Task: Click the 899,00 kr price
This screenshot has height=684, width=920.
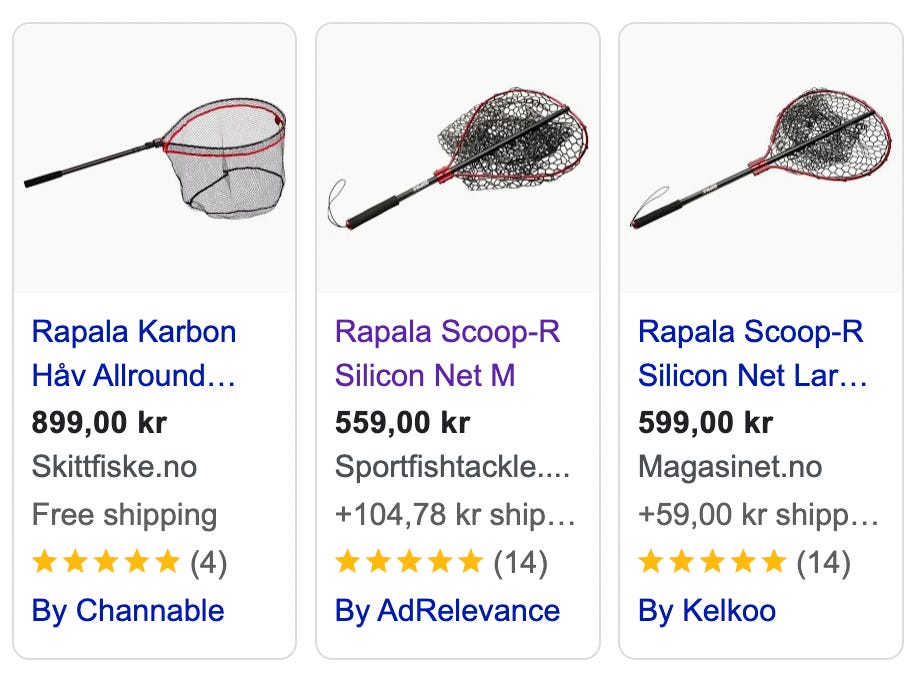Action: pos(99,422)
